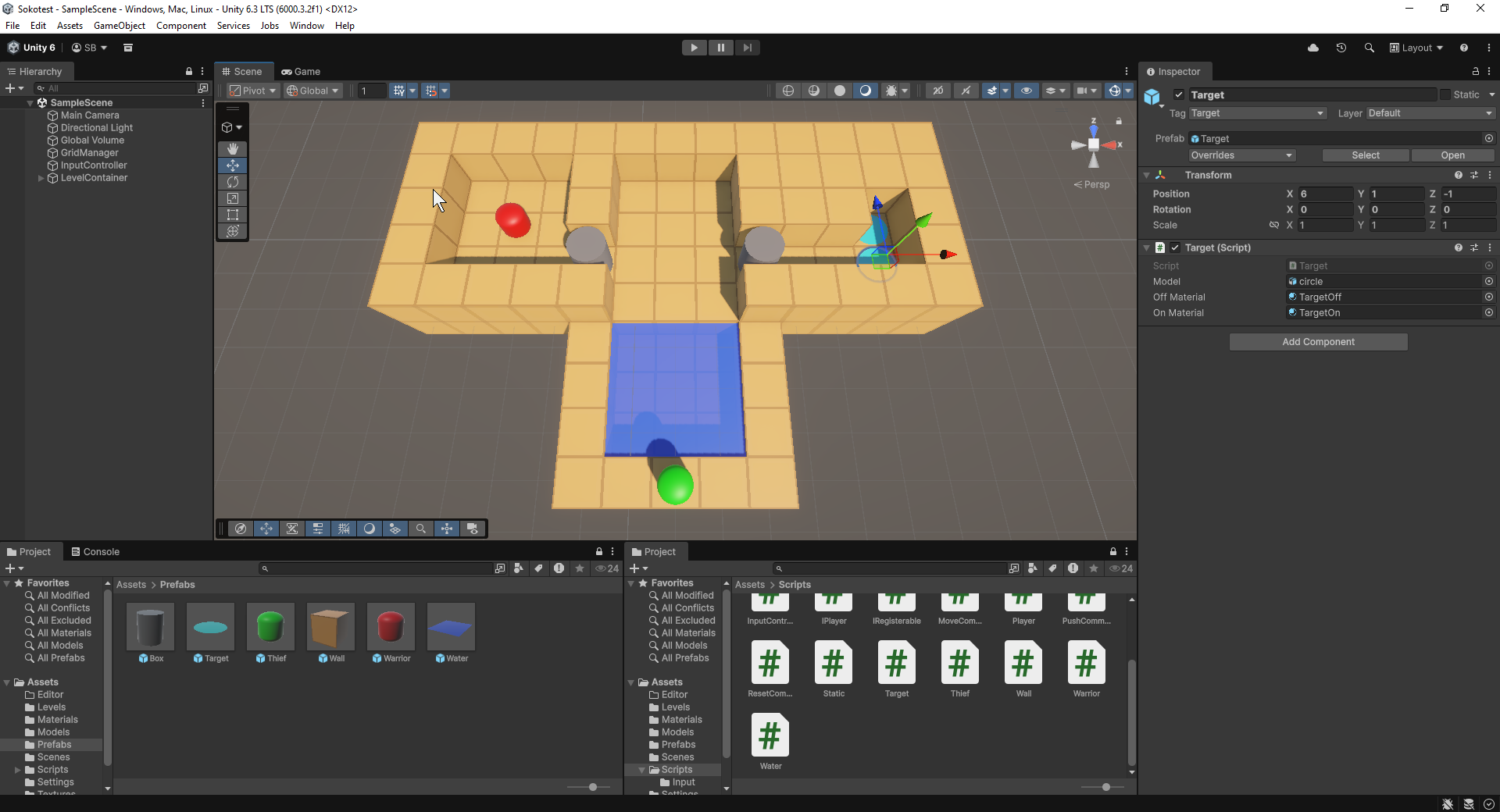Open the Undo History icon
Screen dimensions: 1500x812
coord(1341,48)
